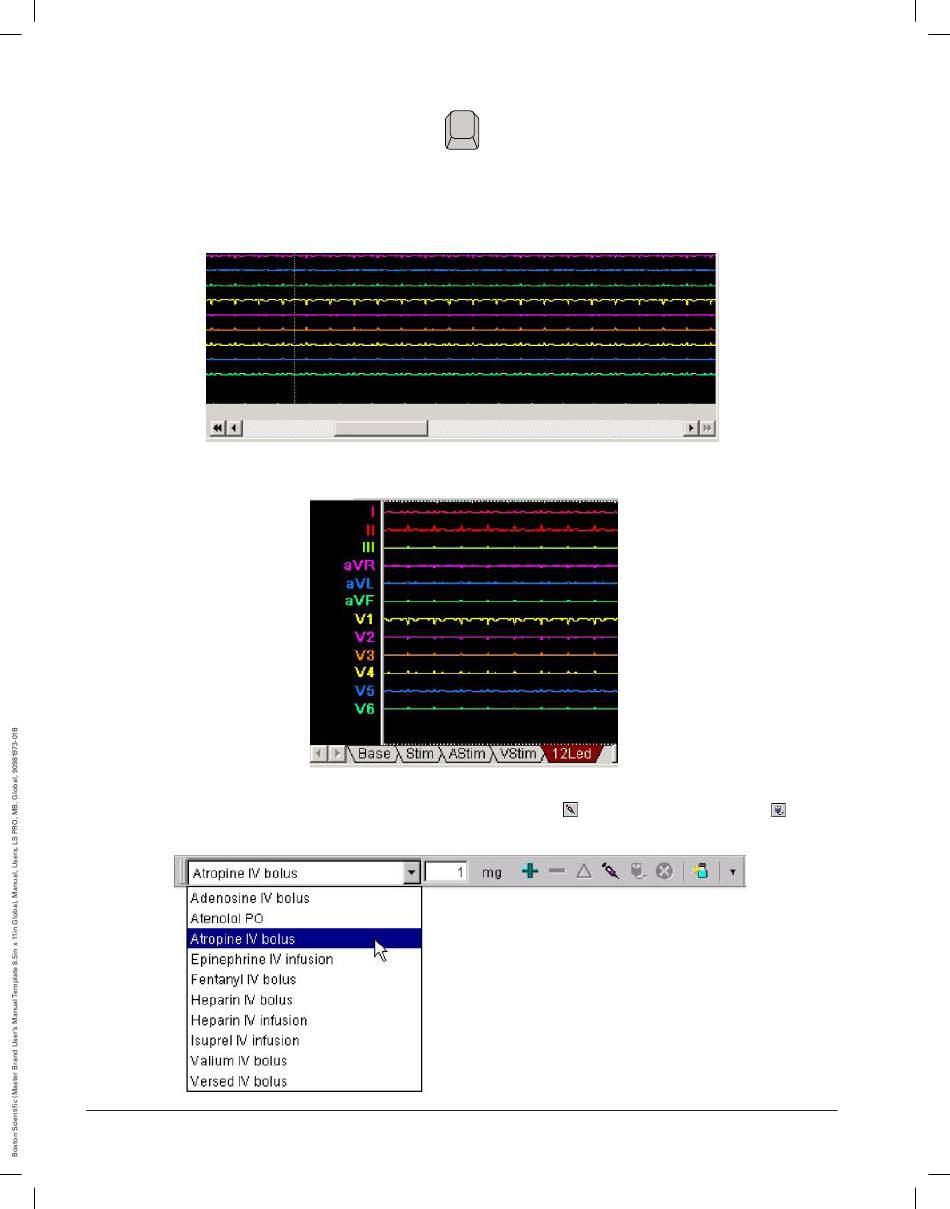Open the Atropine IV bolus combo box arrow

[411, 873]
